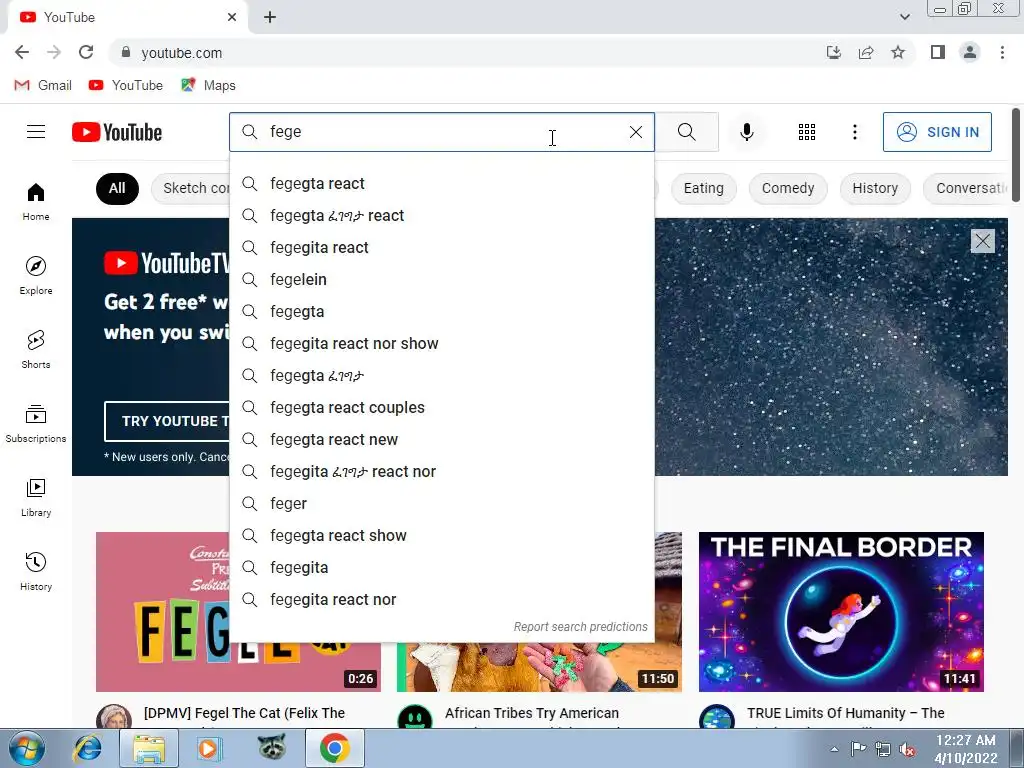Viewport: 1024px width, 768px height.
Task: Clear the search text with the X icon
Action: 635,132
